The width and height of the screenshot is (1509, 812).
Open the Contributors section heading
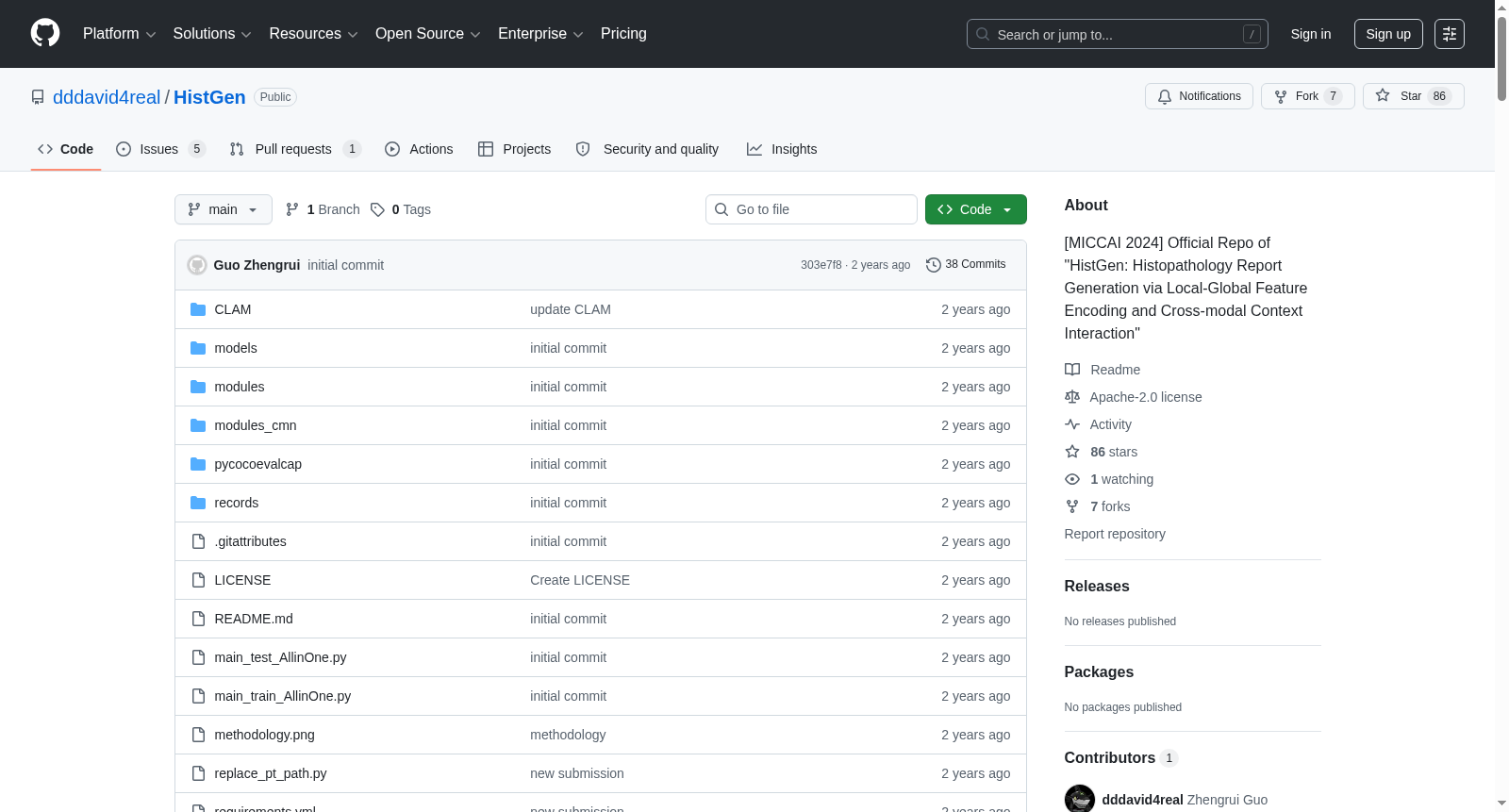point(1110,758)
